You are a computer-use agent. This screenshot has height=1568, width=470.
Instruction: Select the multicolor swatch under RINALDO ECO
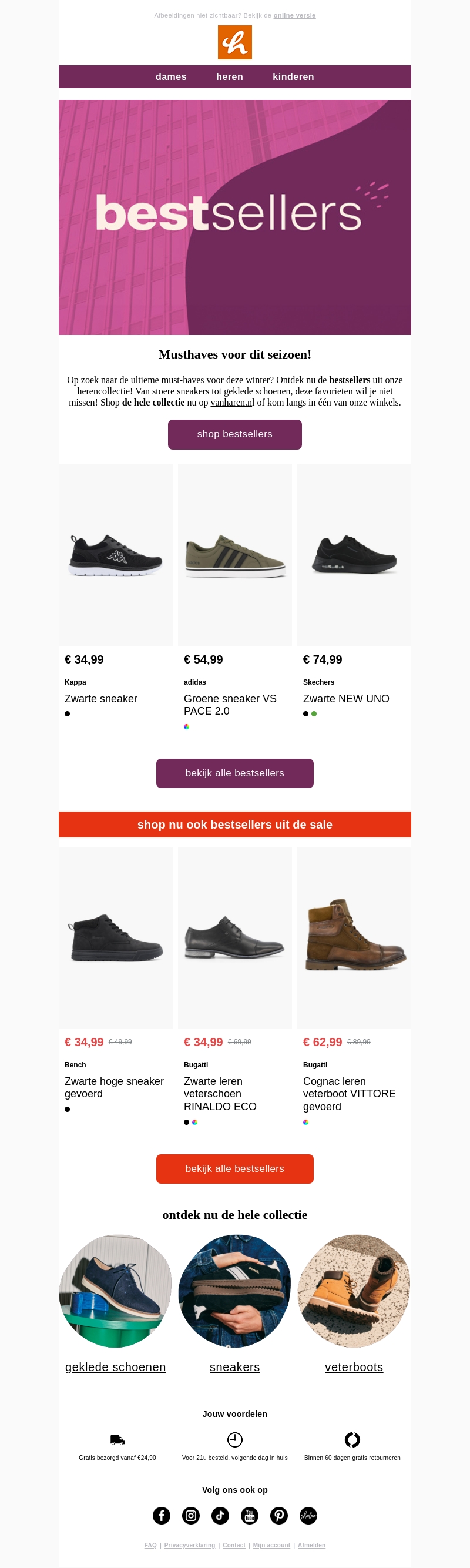click(x=195, y=1122)
